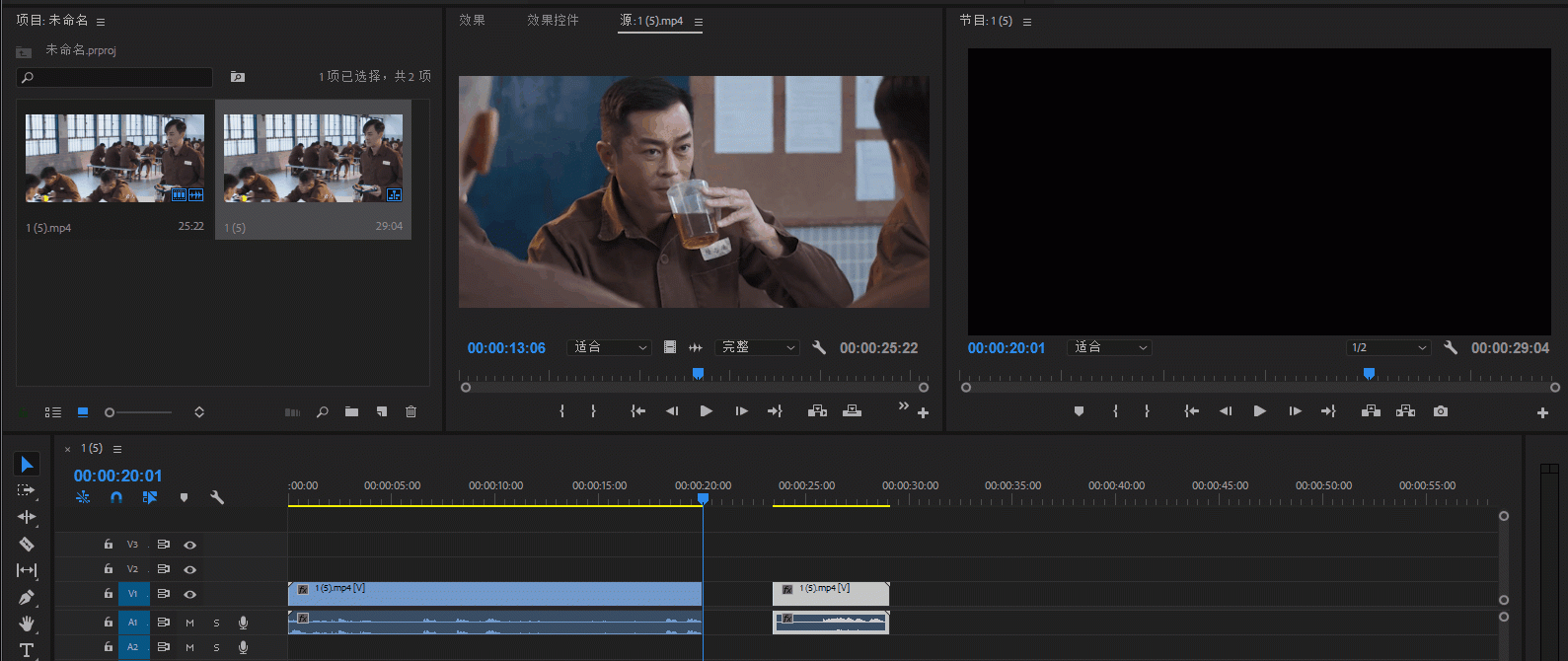Open the program monitor wrench settings
Screen dimensions: 1568x661
tap(1451, 347)
